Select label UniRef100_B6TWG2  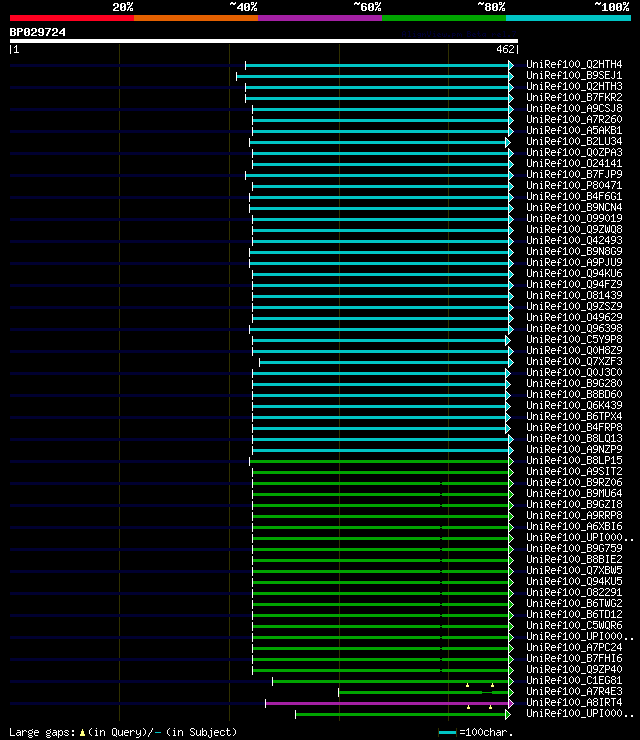(x=574, y=603)
